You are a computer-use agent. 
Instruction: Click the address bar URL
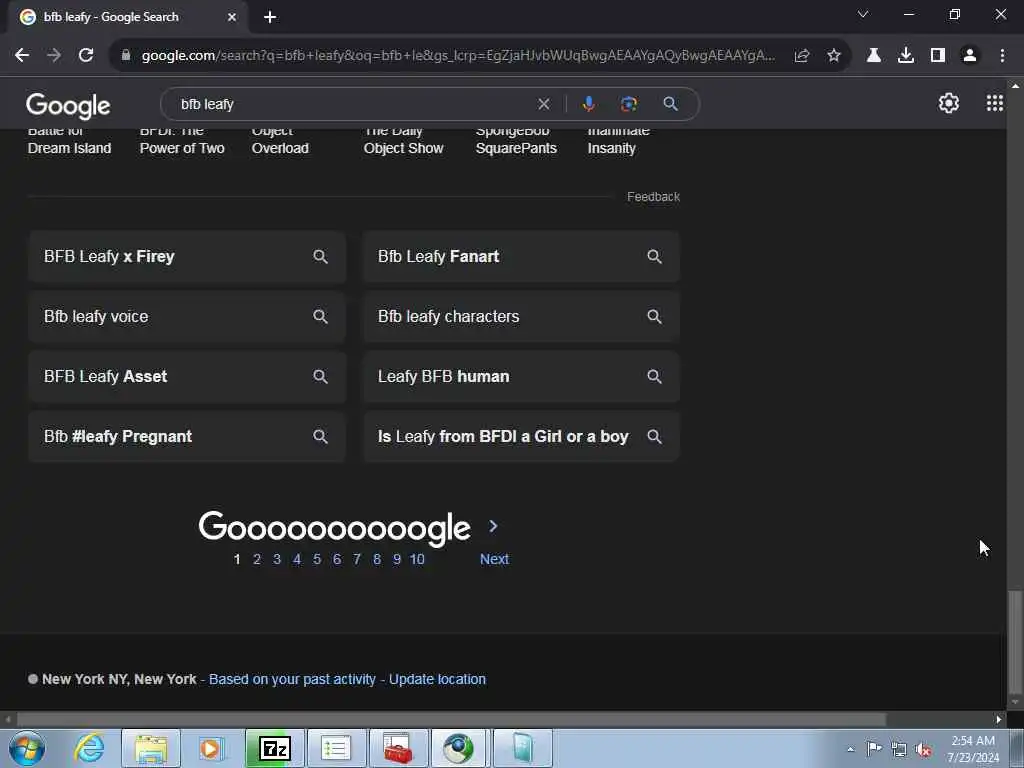457,56
